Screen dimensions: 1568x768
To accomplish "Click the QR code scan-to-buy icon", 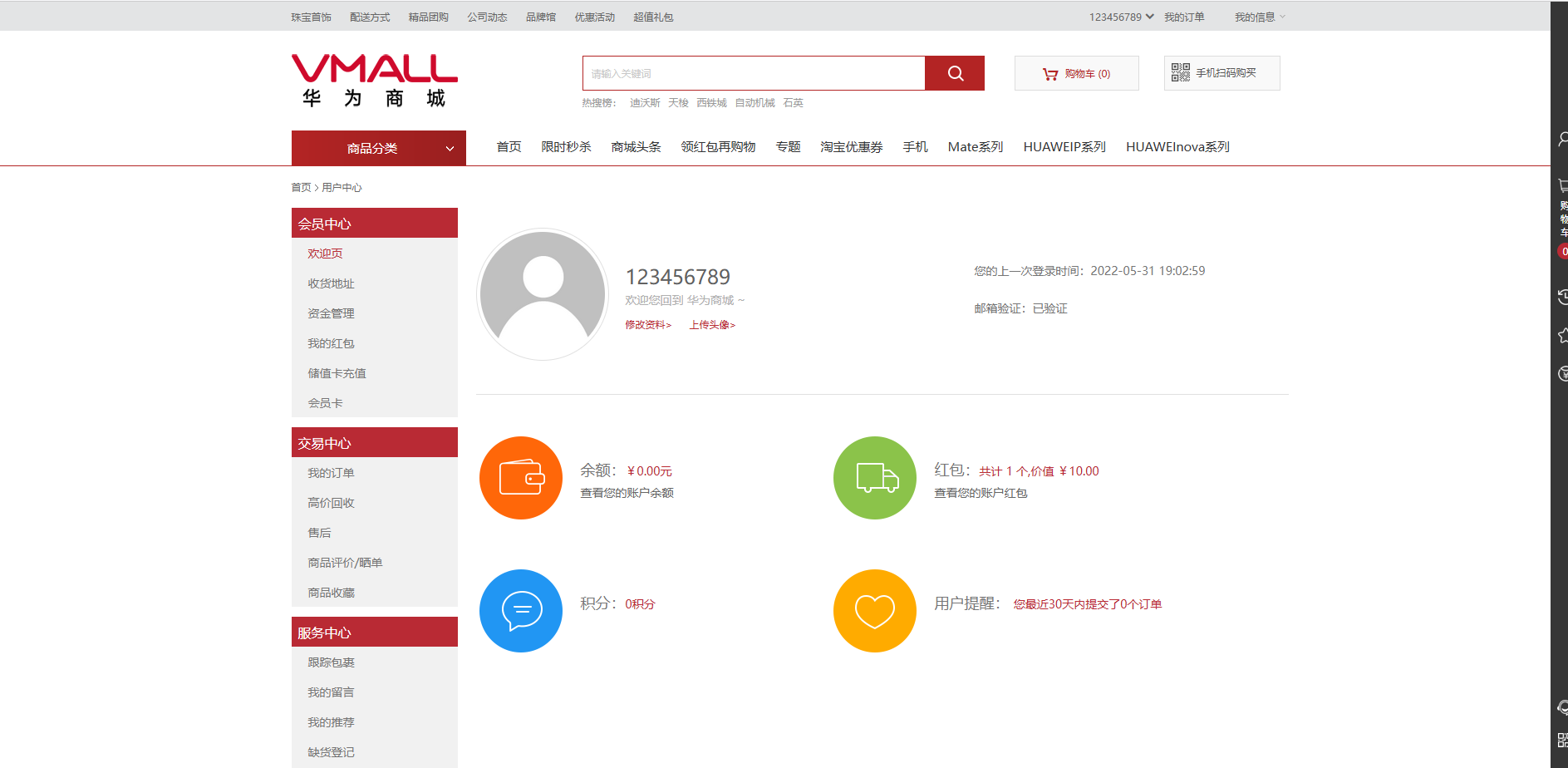I will tap(1180, 73).
